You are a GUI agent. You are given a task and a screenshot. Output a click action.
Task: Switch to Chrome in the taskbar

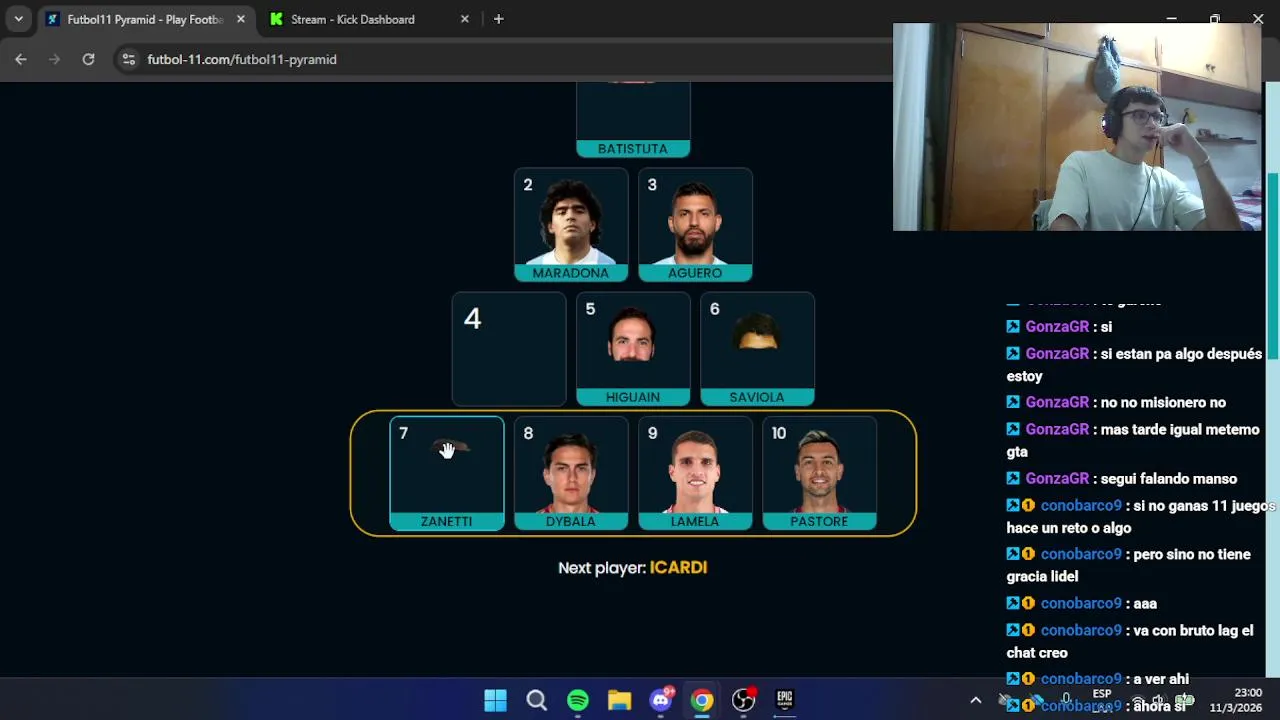tap(702, 700)
